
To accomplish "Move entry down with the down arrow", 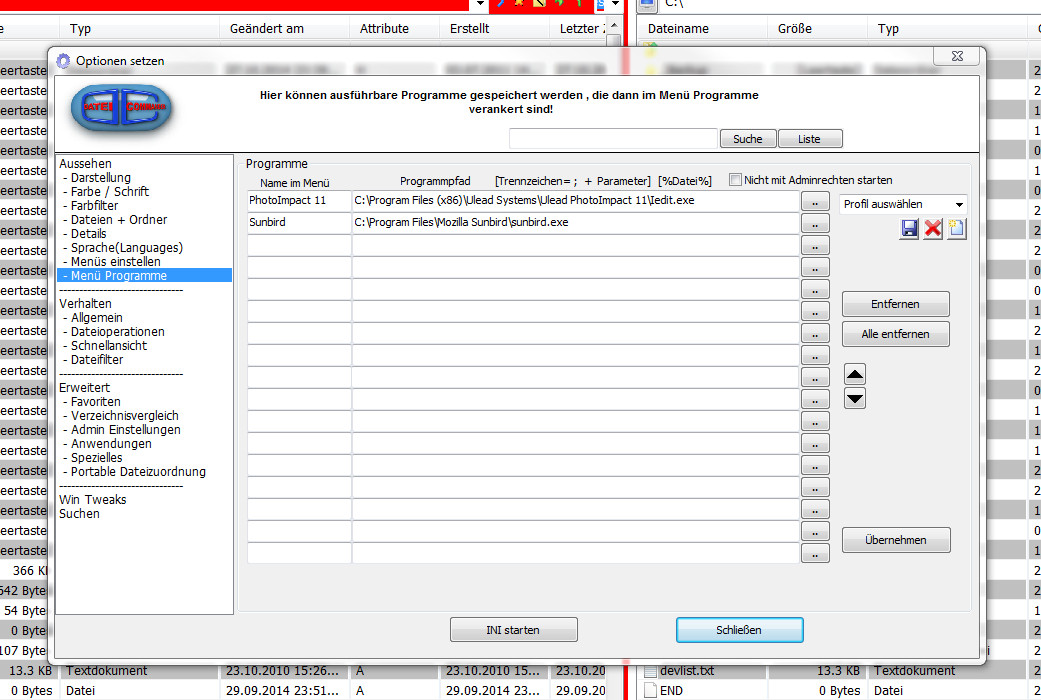I will 855,399.
